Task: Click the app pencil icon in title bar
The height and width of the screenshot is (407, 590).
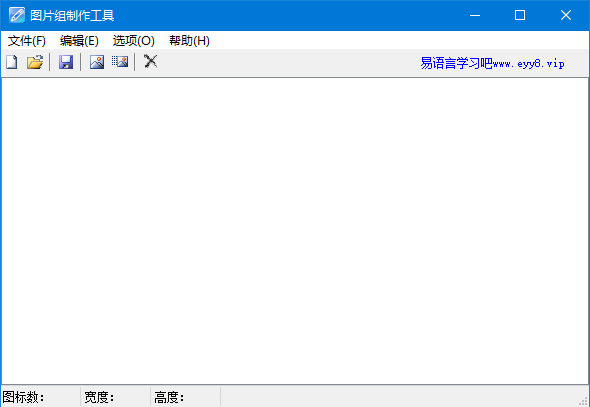Action: [17, 15]
